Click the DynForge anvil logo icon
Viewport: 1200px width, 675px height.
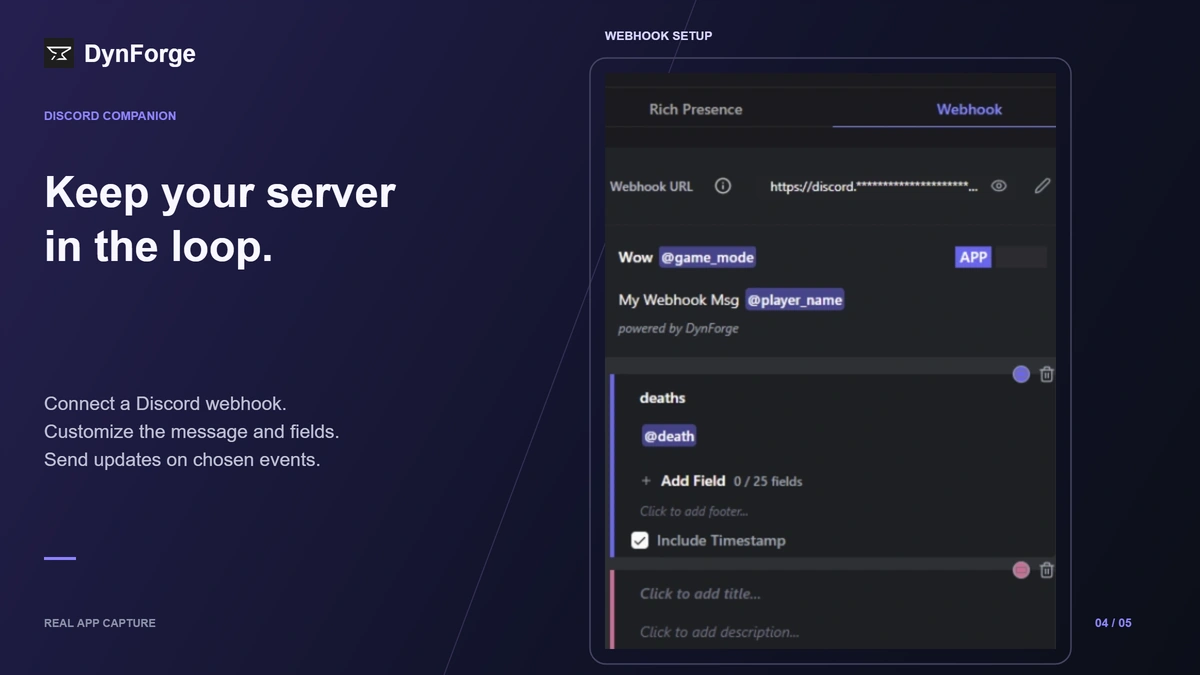tap(59, 54)
